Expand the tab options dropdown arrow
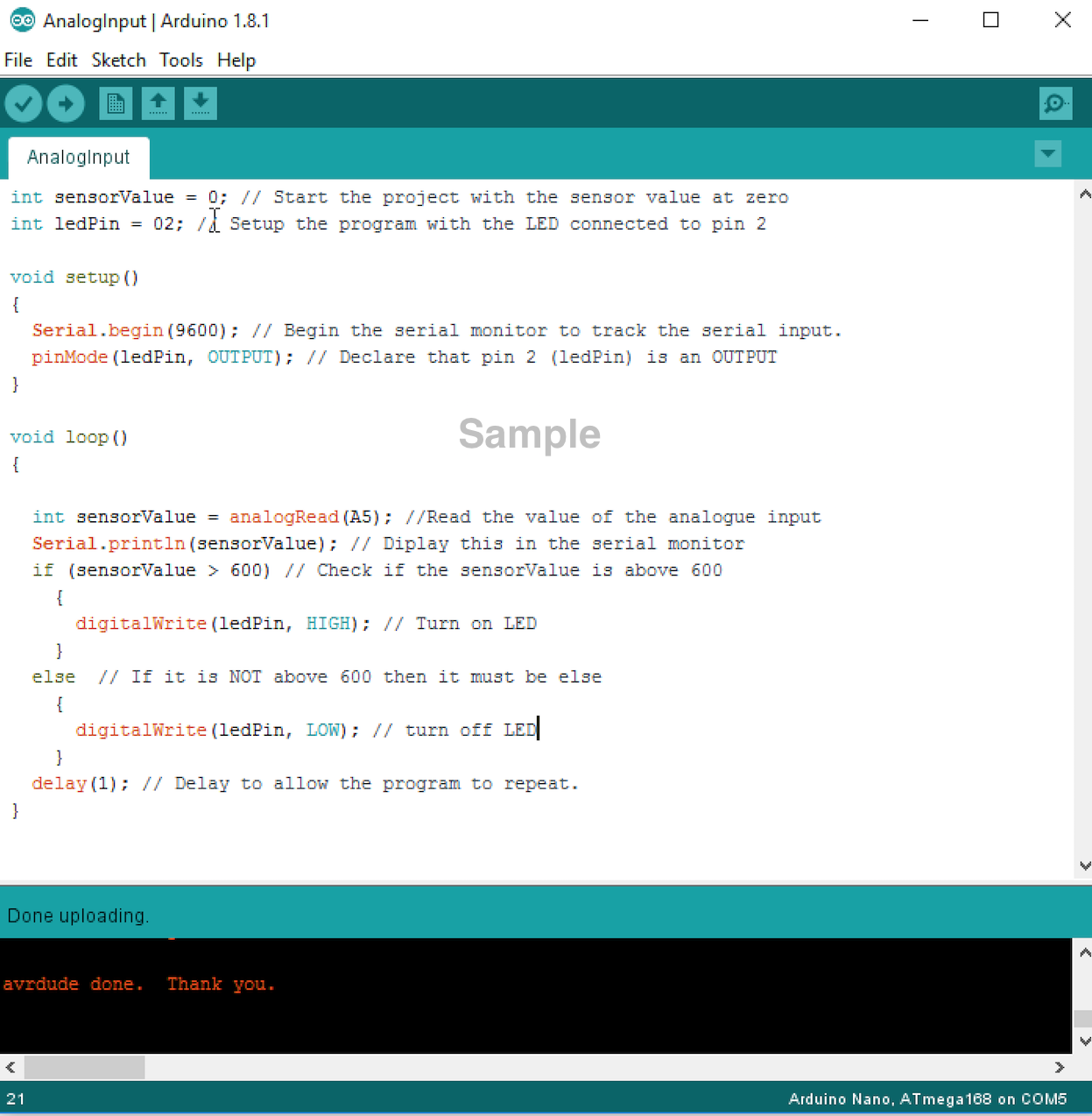The width and height of the screenshot is (1092, 1116). (x=1048, y=155)
